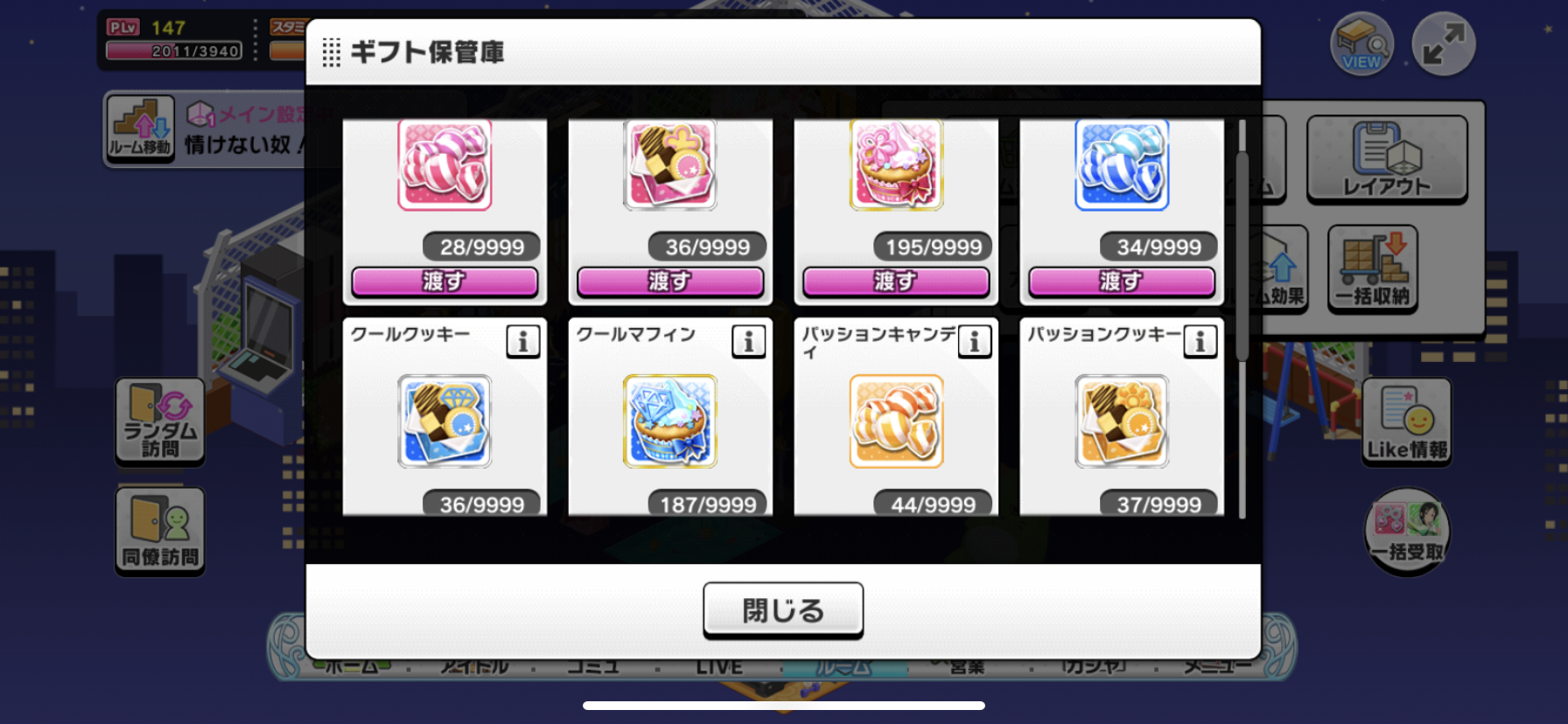Select the orange passion candy thumbnail

[x=896, y=421]
